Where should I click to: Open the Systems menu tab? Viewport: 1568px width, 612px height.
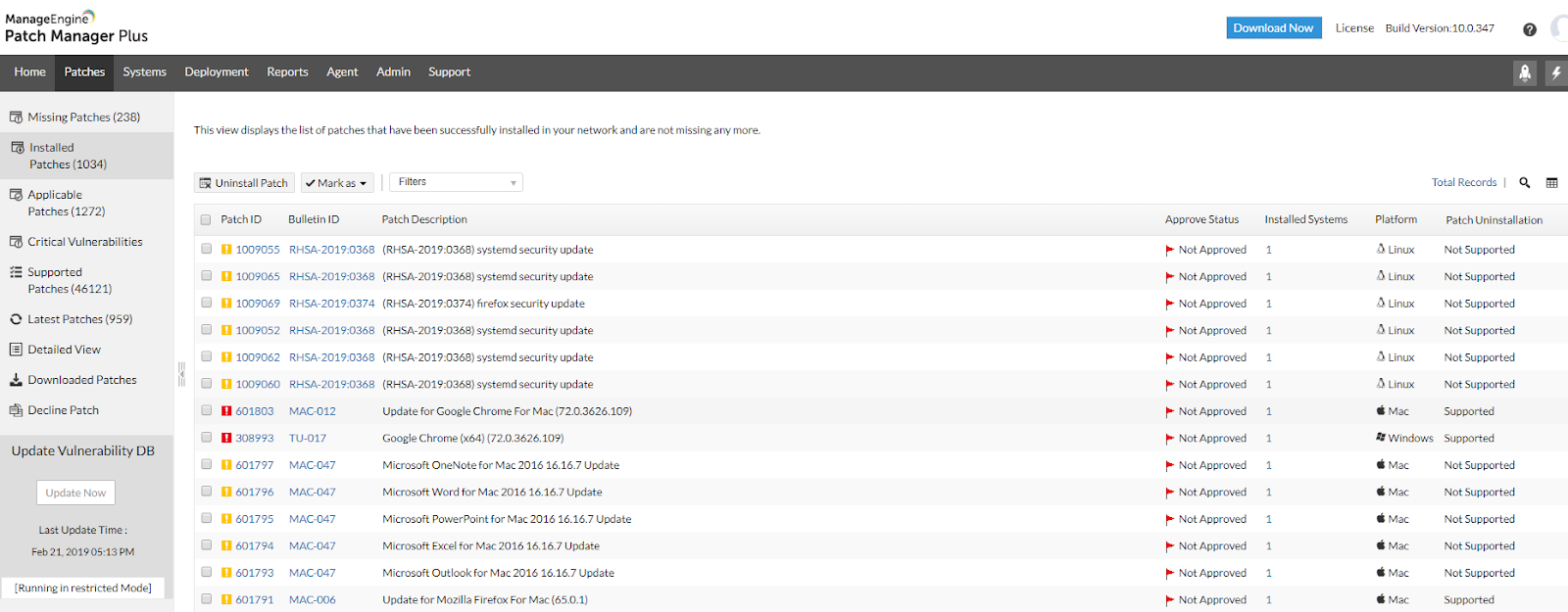tap(144, 72)
